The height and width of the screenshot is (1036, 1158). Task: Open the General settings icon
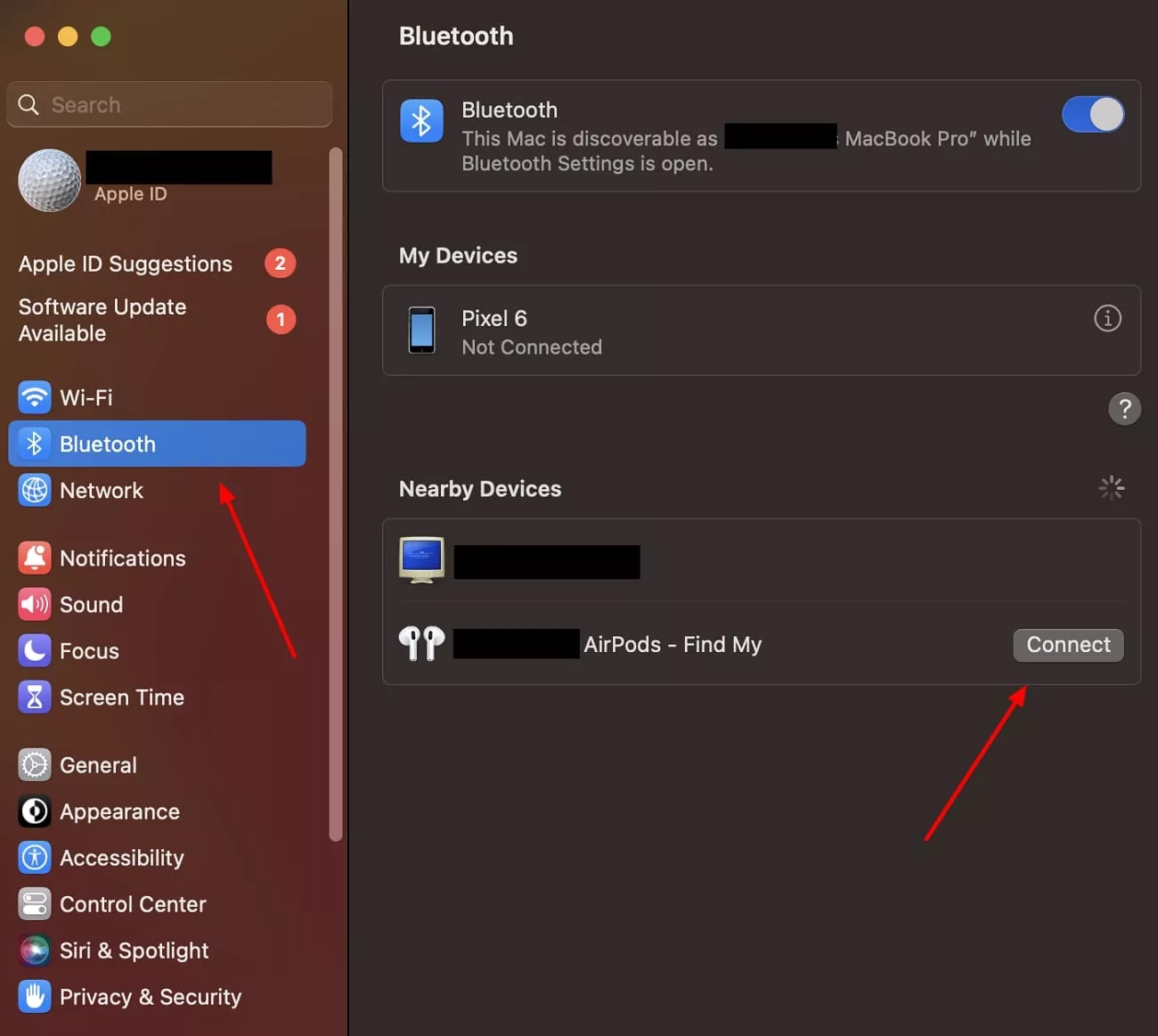34,764
